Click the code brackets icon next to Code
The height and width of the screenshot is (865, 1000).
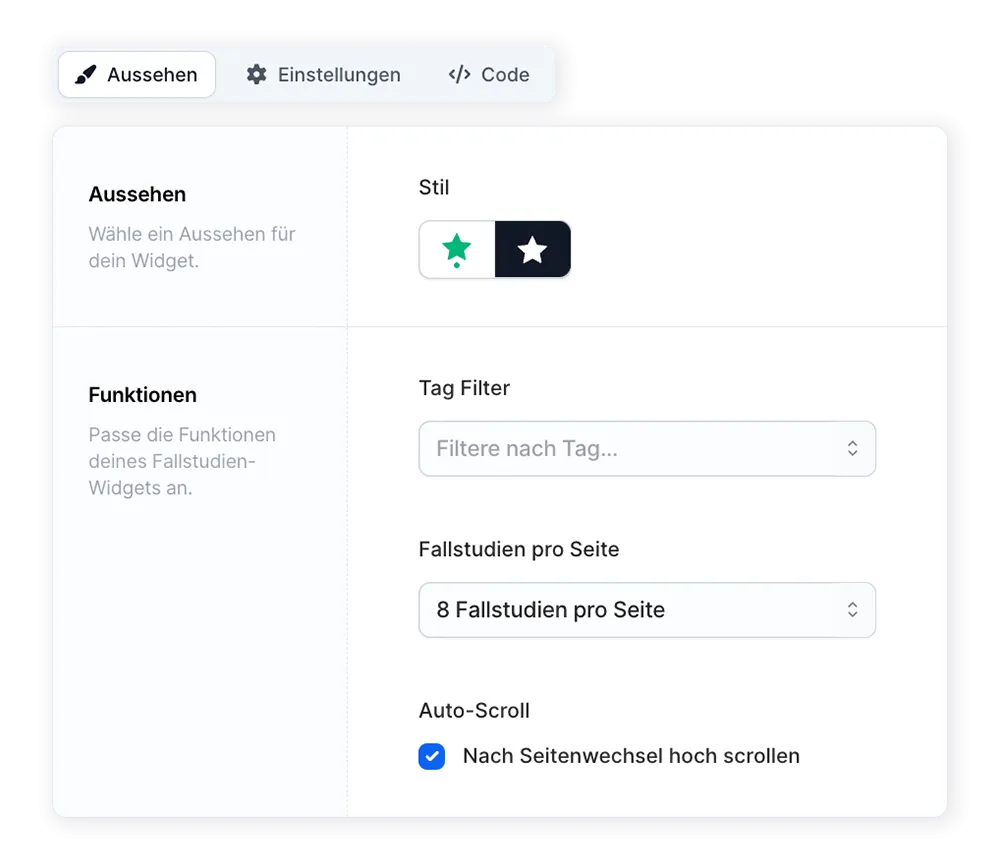[459, 74]
